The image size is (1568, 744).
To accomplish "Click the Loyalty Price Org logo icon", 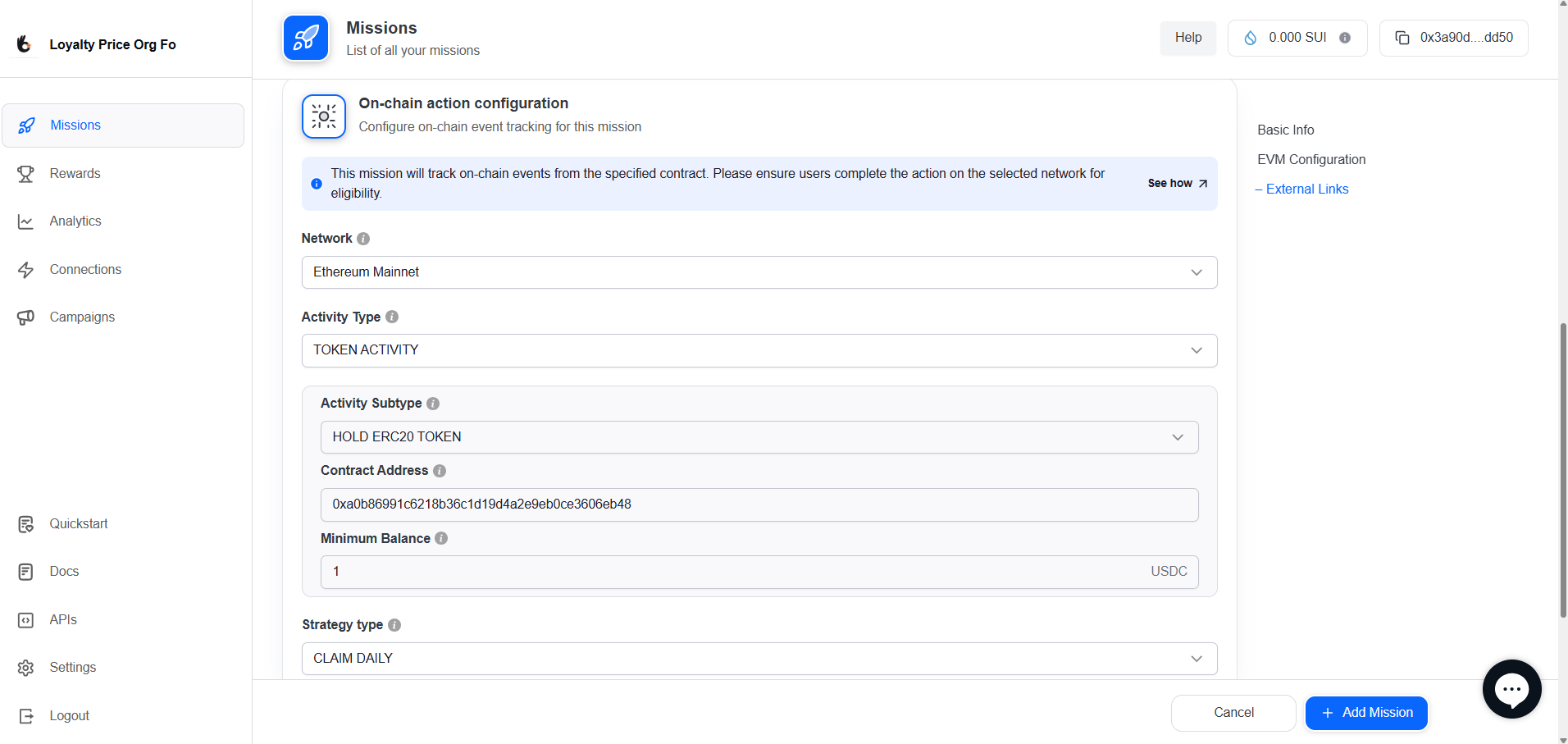I will point(25,44).
